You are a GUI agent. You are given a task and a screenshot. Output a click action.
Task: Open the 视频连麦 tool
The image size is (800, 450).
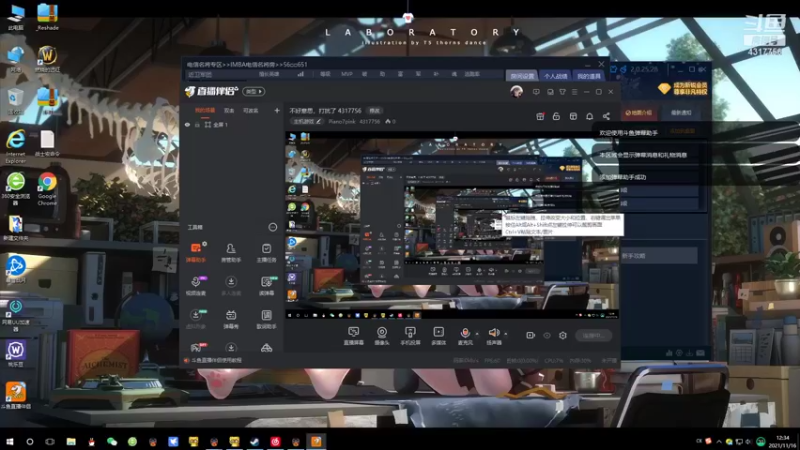[196, 286]
